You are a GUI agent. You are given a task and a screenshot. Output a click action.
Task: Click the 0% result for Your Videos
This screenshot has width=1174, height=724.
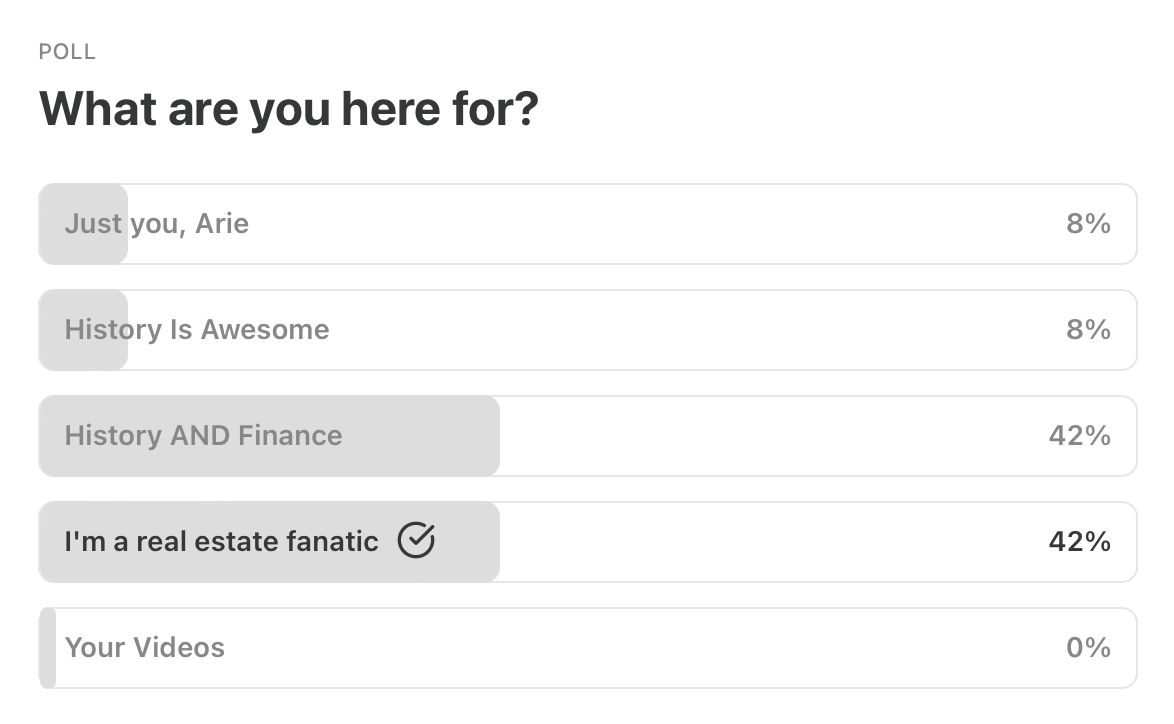point(1088,647)
